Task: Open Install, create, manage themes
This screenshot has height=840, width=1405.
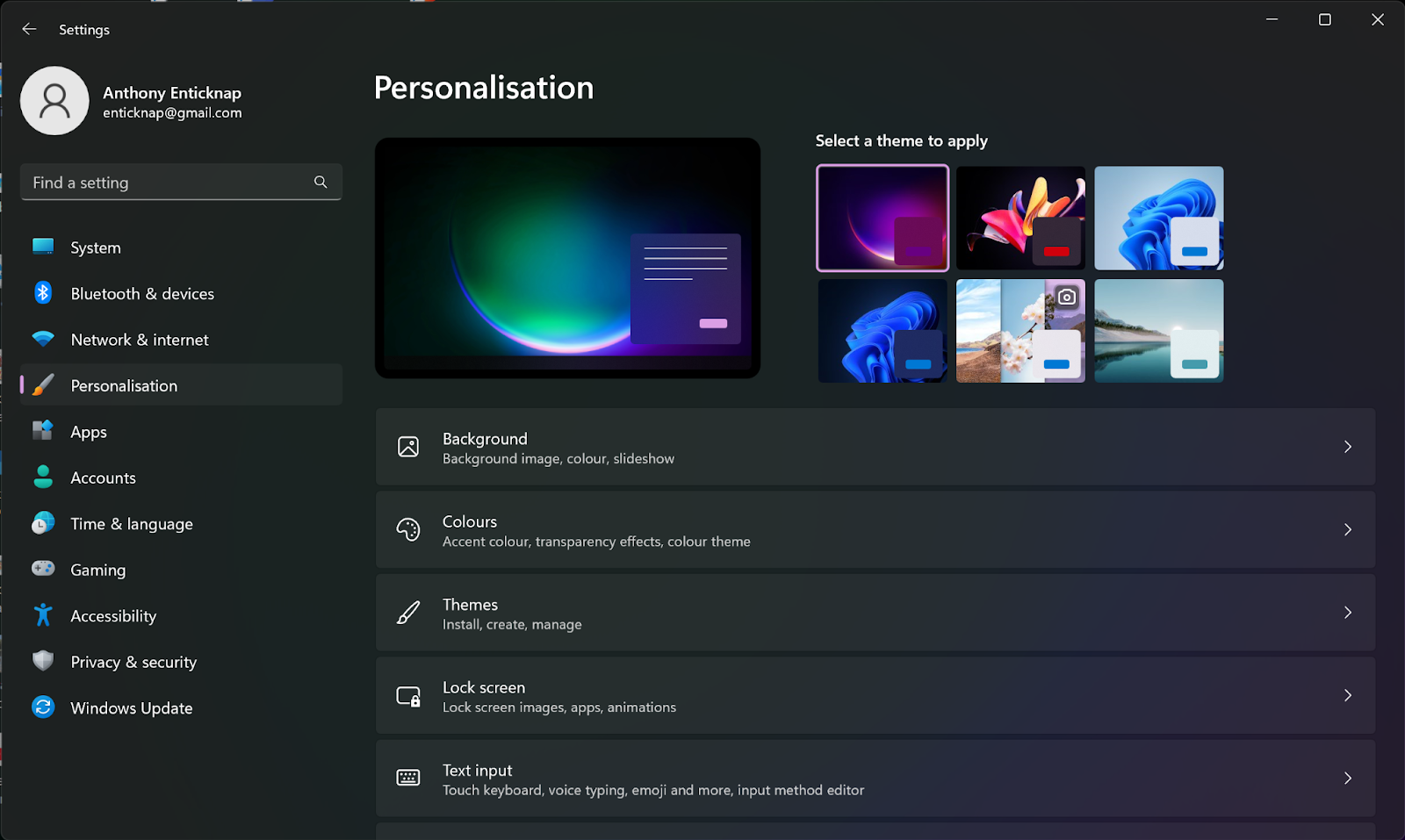Action: (x=875, y=613)
